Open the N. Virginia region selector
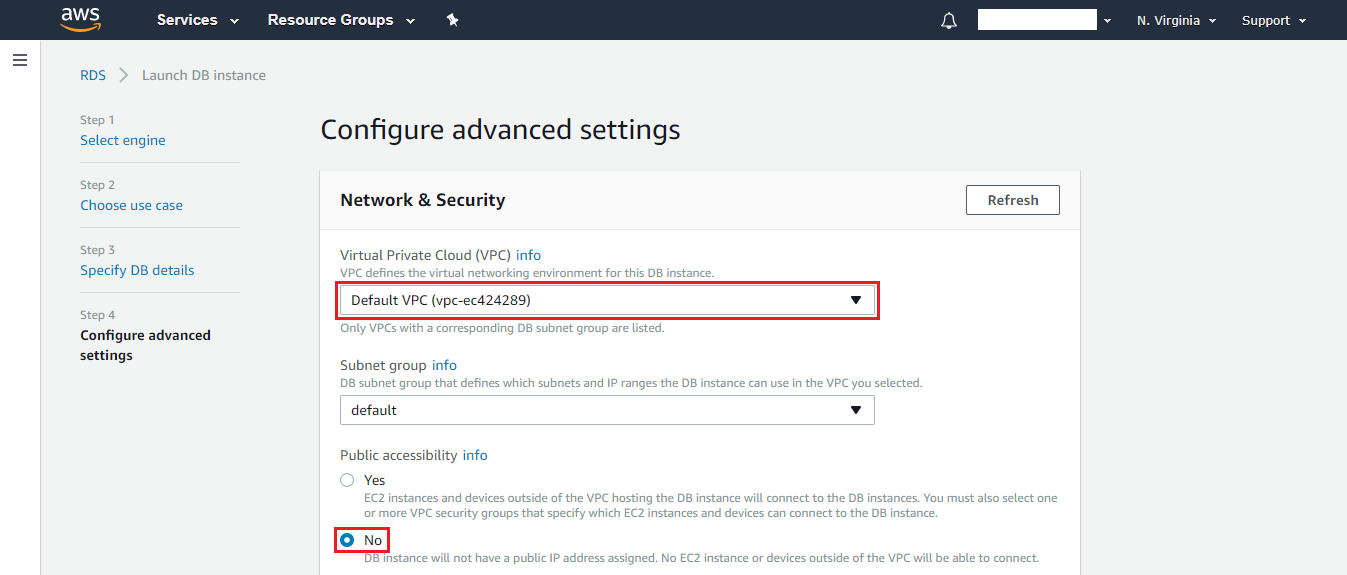 [1176, 20]
